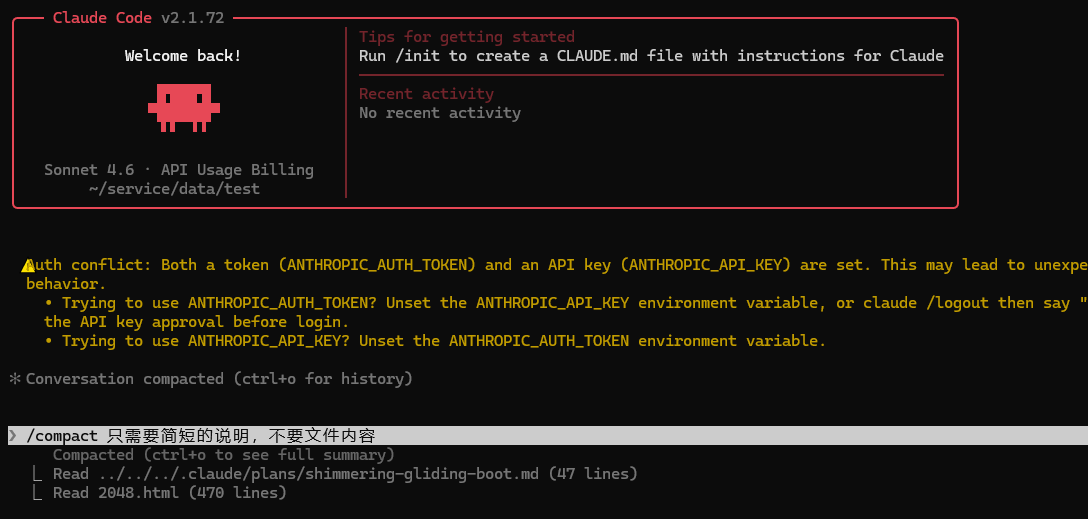Click the prompt chevron before /compact
This screenshot has height=519, width=1088.
[x=13, y=436]
